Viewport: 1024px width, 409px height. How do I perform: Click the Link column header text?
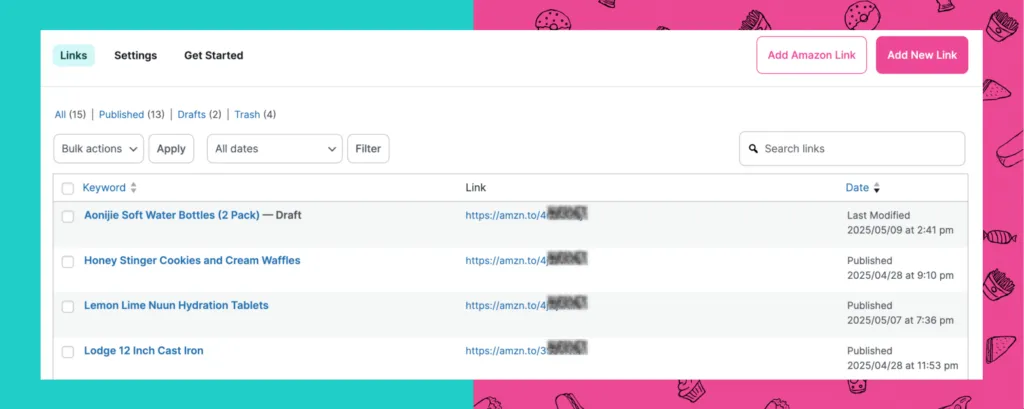[475, 188]
